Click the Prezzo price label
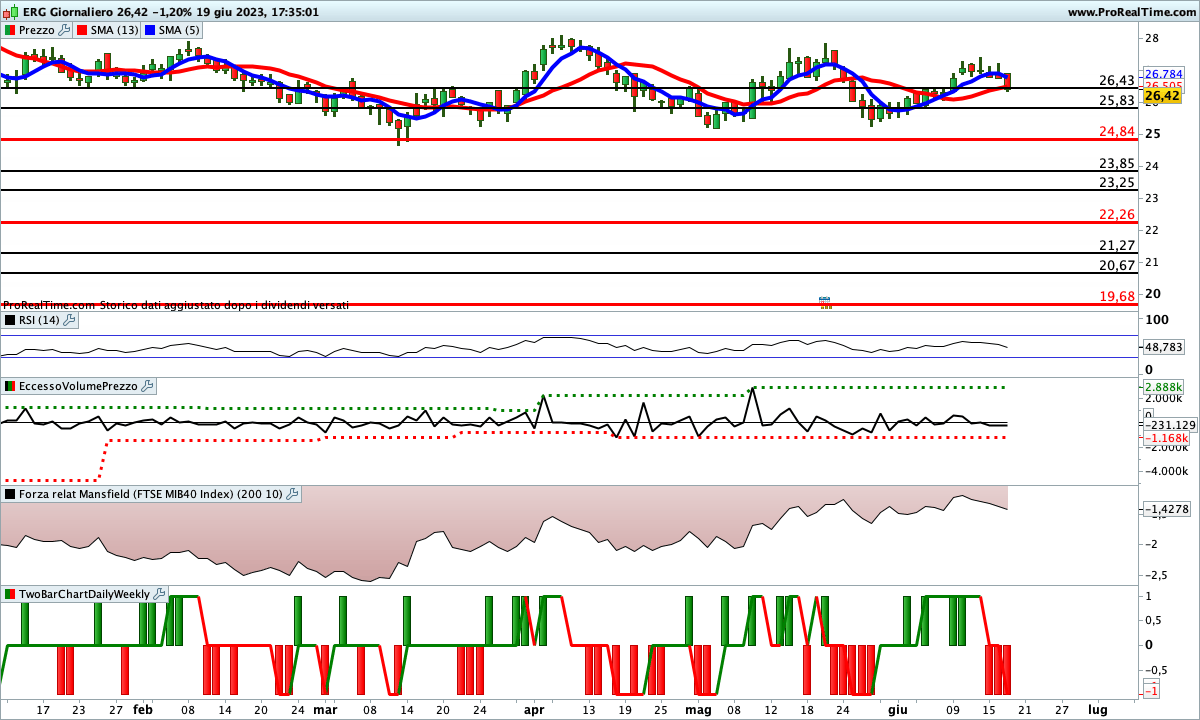The width and height of the screenshot is (1200, 720). [35, 30]
